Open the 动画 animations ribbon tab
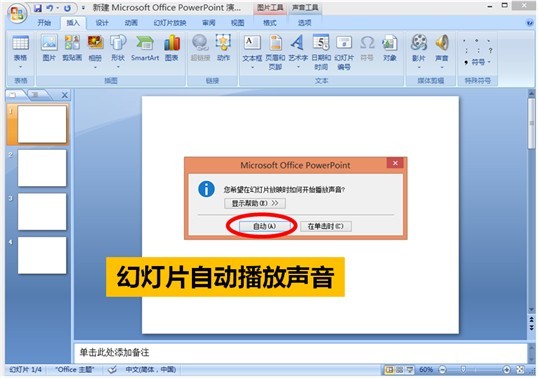Image resolution: width=538 pixels, height=378 pixels. coord(131,23)
